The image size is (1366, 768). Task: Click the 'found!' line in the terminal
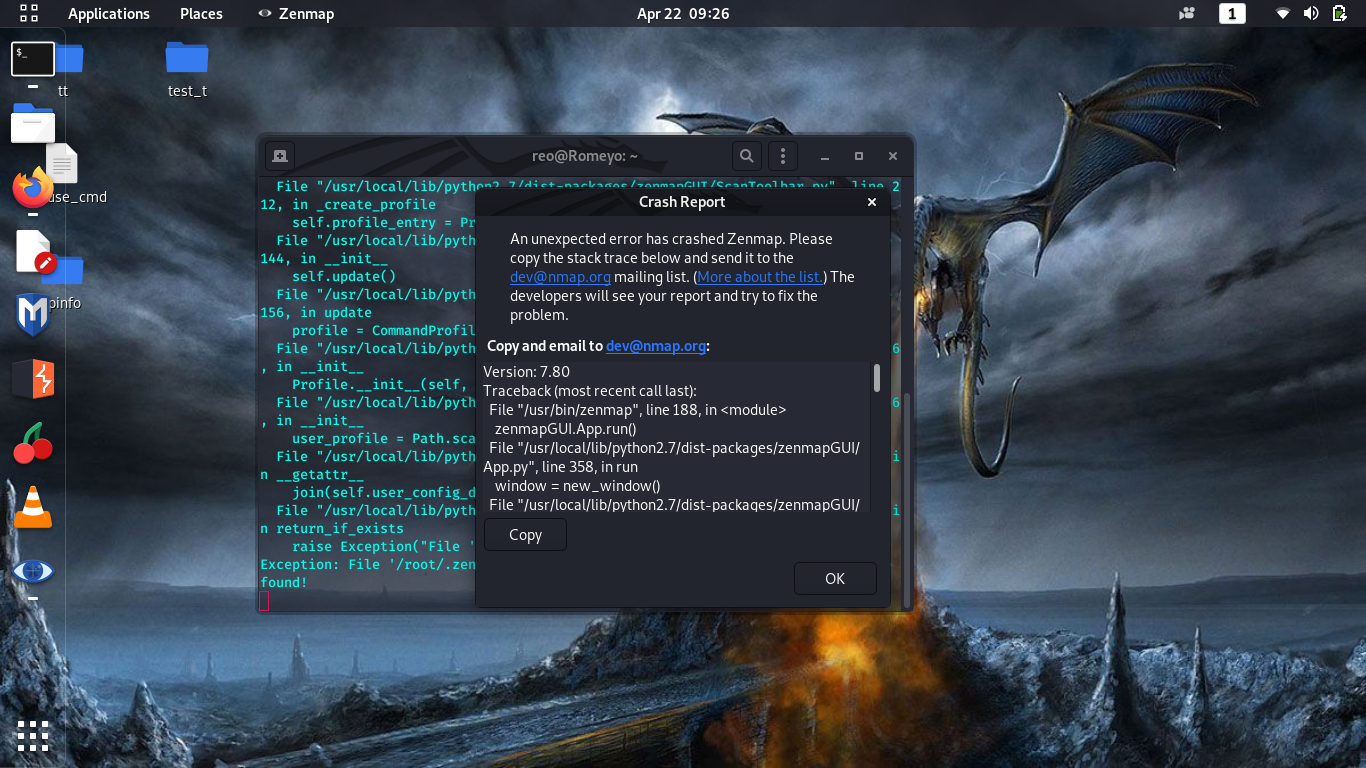pyautogui.click(x=284, y=582)
